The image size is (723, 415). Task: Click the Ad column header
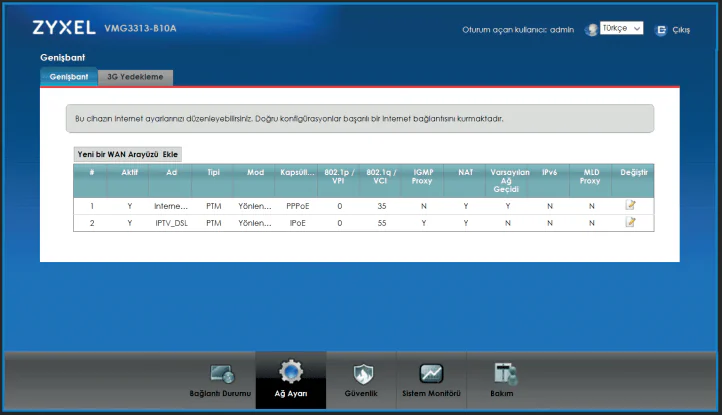[x=171, y=172]
